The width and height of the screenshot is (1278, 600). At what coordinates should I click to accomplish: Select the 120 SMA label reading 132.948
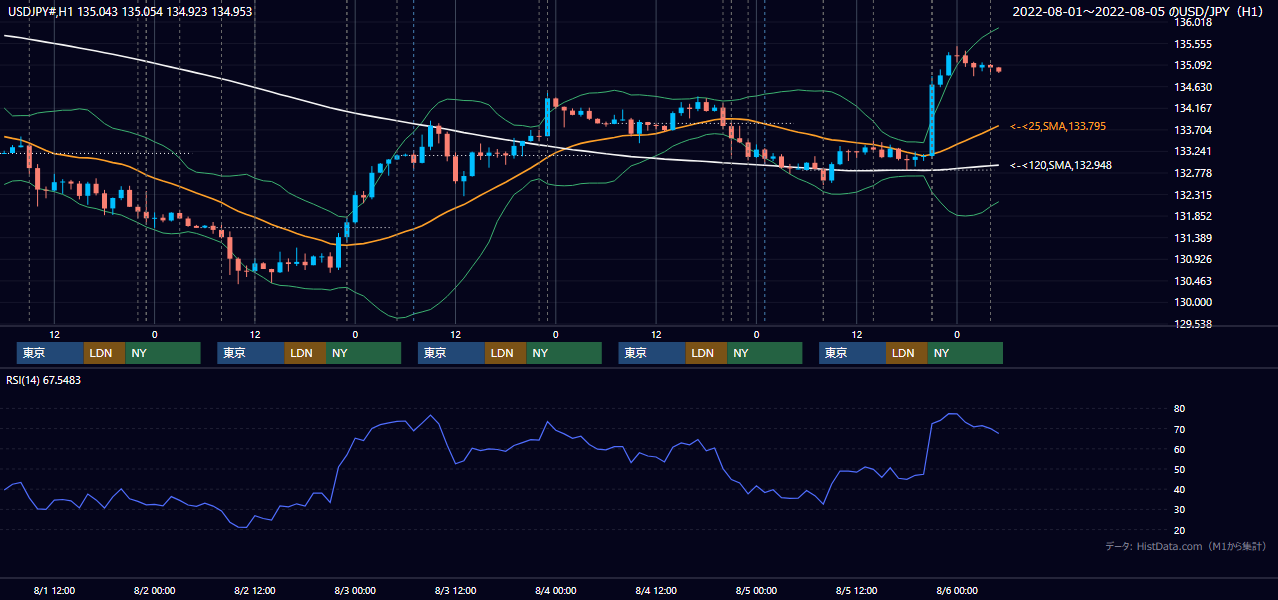pos(1062,165)
